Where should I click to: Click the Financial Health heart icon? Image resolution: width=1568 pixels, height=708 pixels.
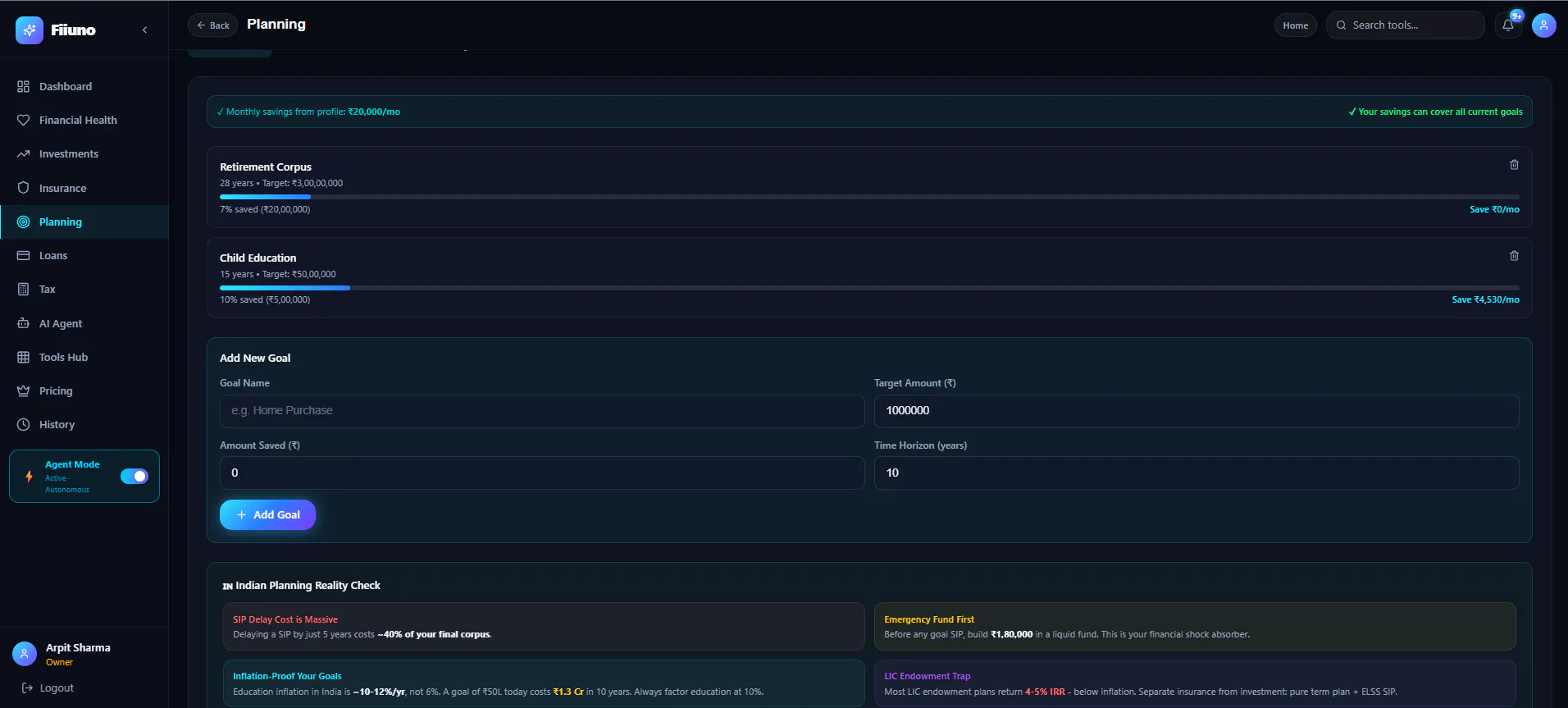pyautogui.click(x=23, y=120)
